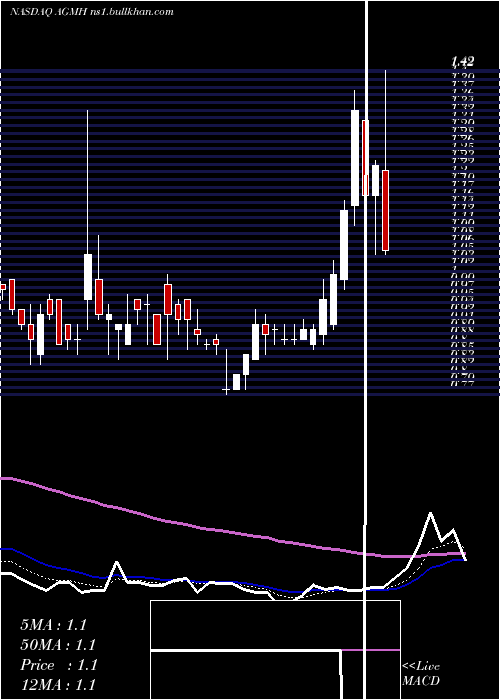Click the MACD label
Viewport: 500px width, 700px height.
[x=421, y=681]
